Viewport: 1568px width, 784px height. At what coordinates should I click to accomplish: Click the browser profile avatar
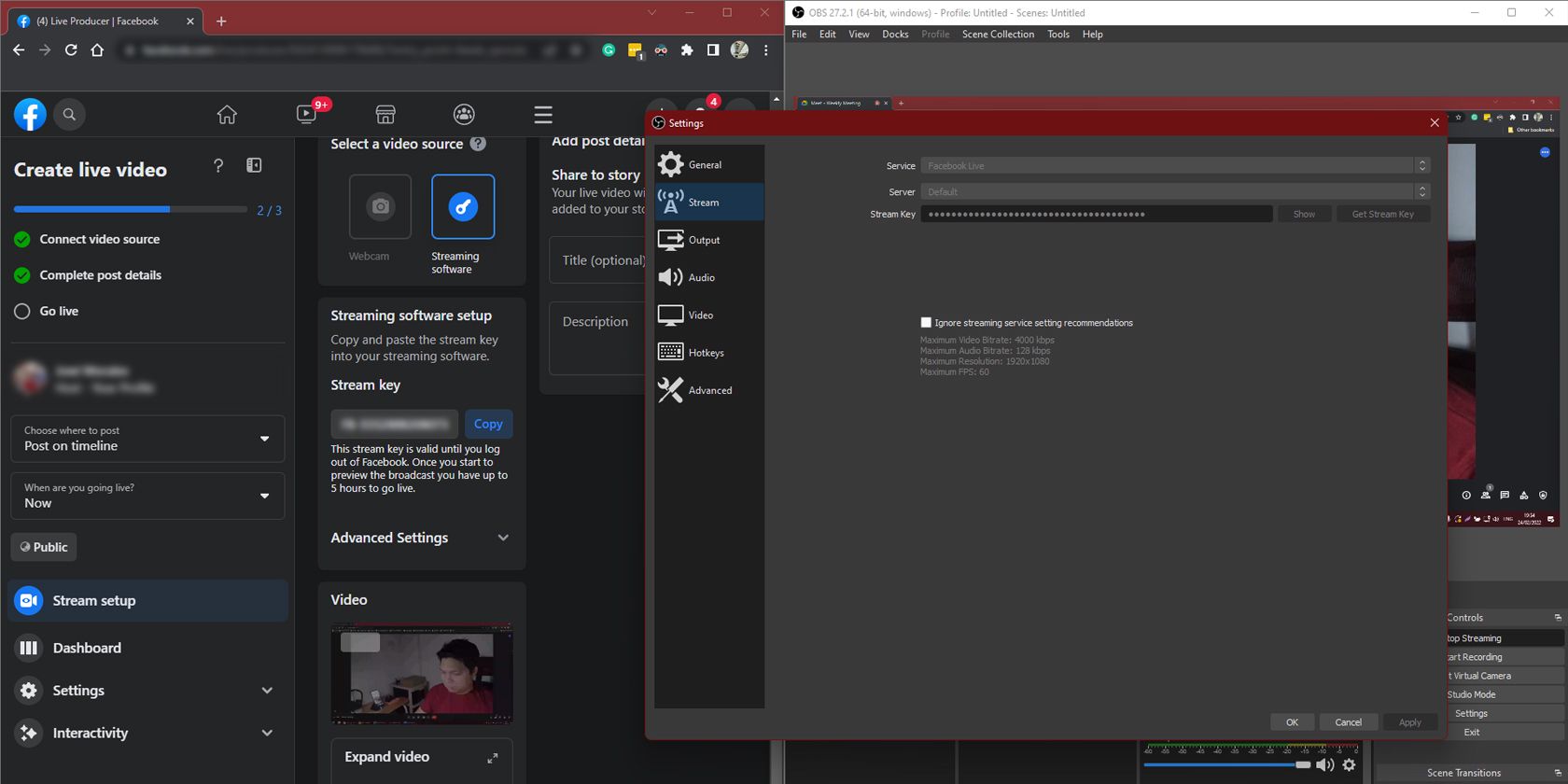coord(739,50)
